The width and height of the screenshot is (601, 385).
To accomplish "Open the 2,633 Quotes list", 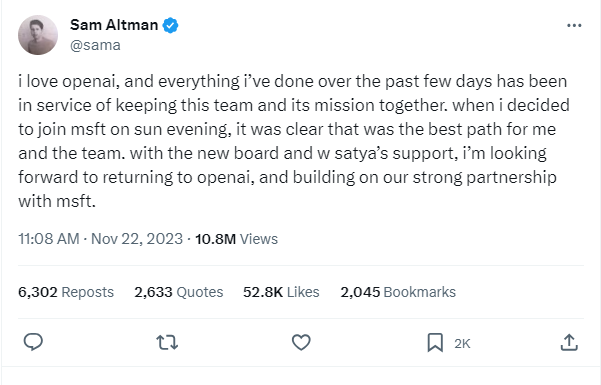I will 179,292.
